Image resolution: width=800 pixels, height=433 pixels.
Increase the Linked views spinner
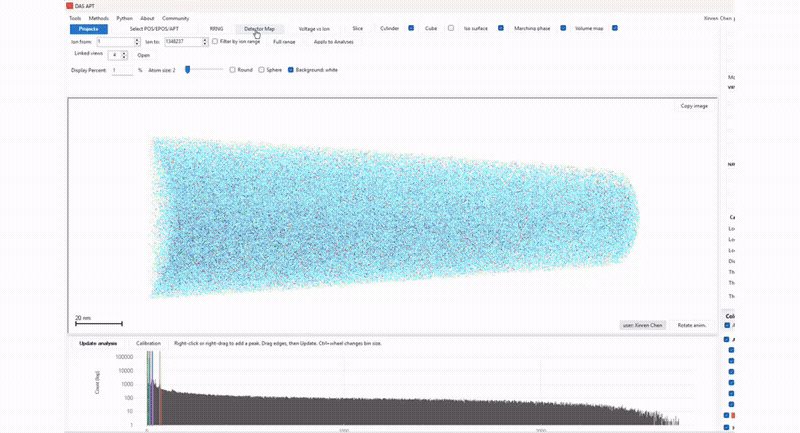pos(124,53)
